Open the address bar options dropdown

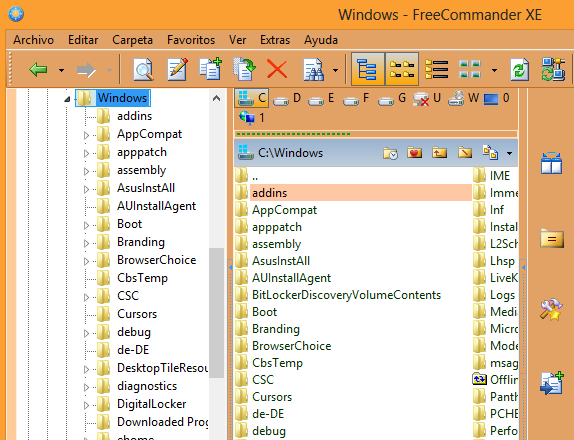coord(509,153)
